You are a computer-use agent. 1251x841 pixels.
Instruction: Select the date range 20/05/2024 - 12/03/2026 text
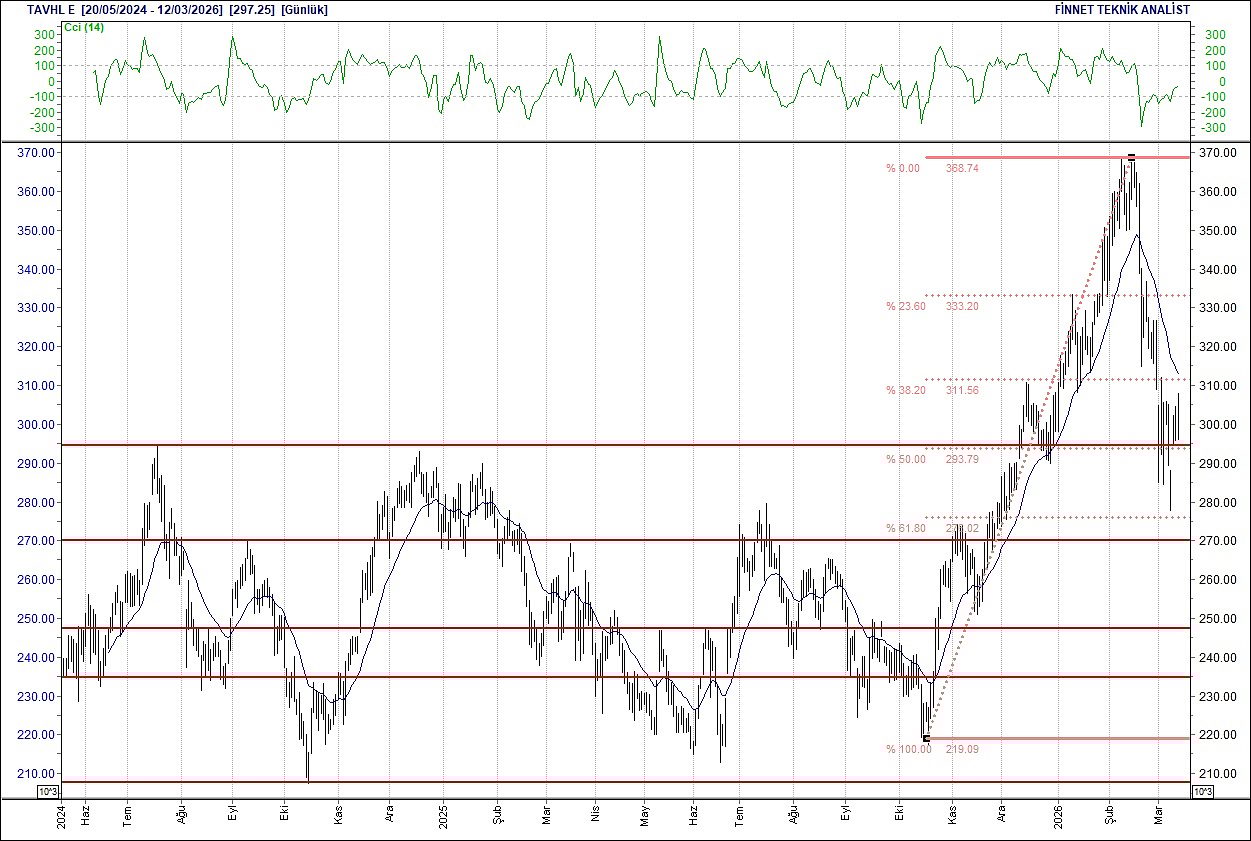[153, 9]
